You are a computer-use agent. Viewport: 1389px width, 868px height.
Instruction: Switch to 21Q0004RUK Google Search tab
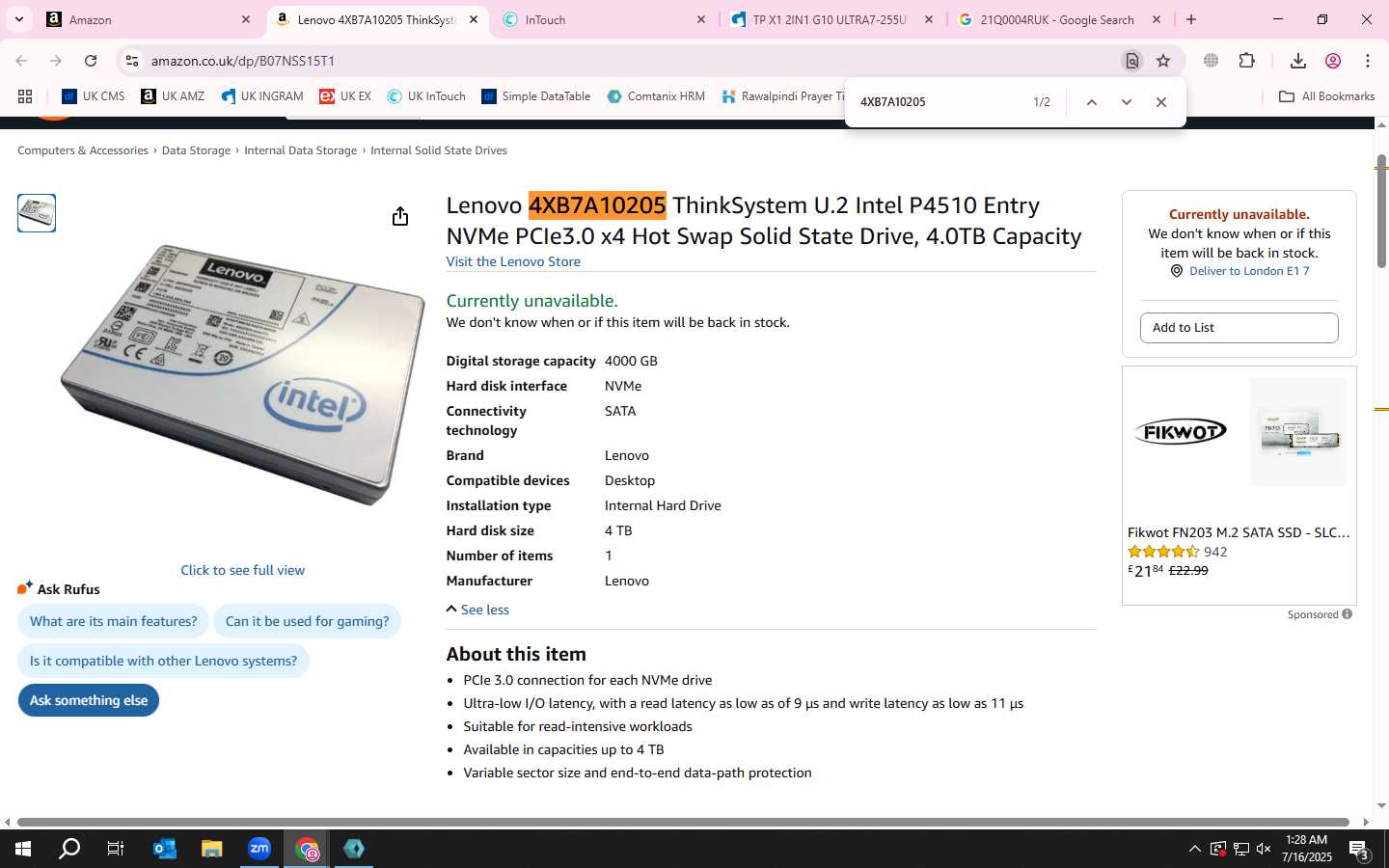click(1058, 19)
